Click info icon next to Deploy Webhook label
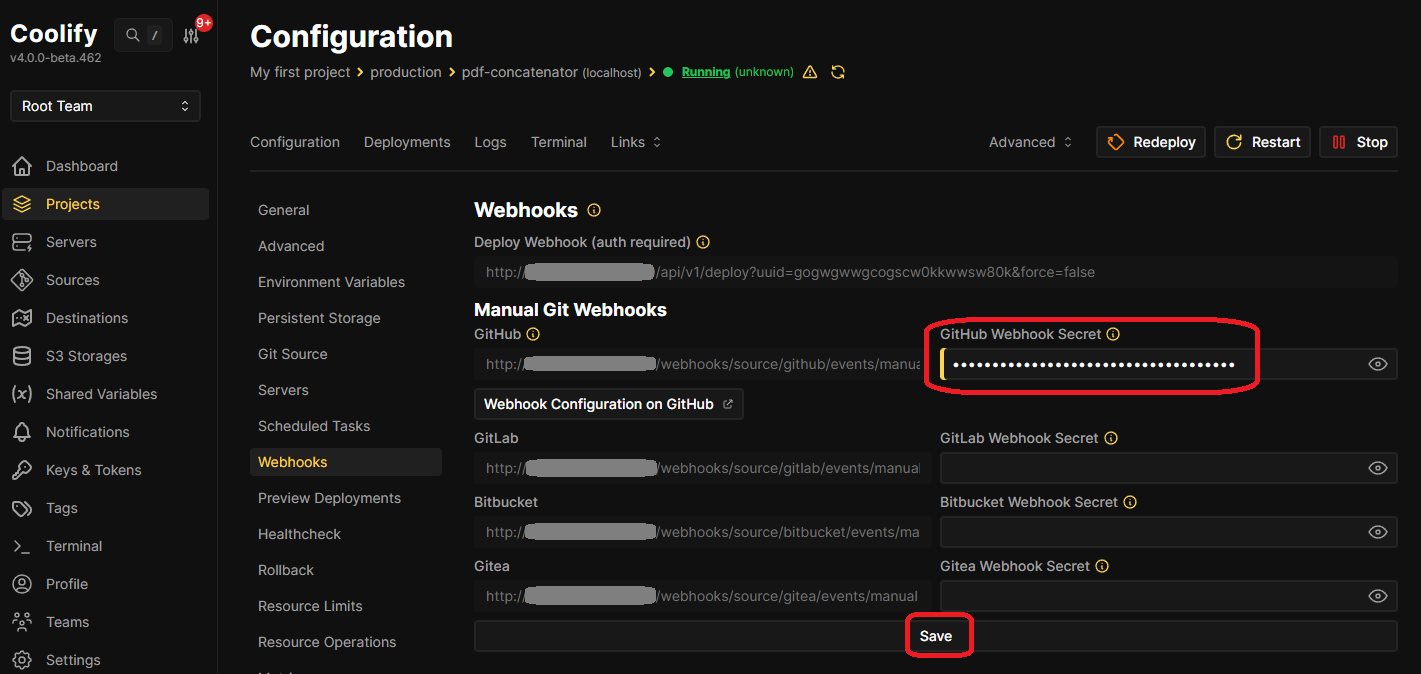This screenshot has height=674, width=1421. tap(703, 242)
